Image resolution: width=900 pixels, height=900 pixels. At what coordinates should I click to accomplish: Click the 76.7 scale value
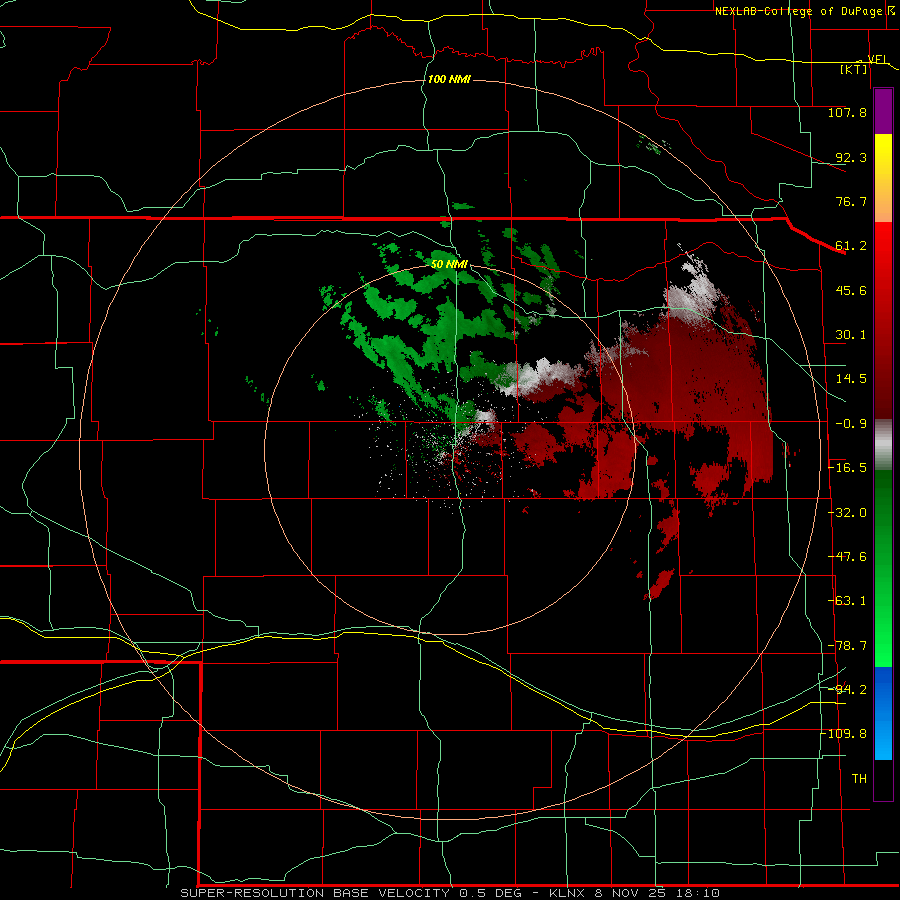point(851,201)
